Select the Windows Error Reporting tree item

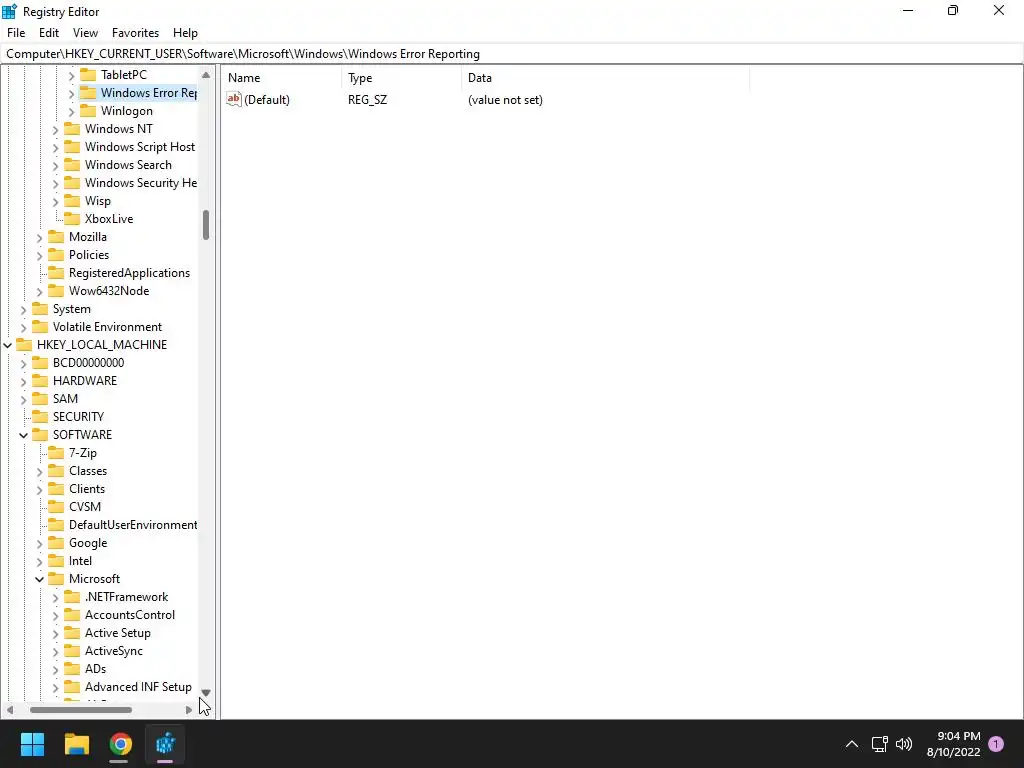pos(148,93)
